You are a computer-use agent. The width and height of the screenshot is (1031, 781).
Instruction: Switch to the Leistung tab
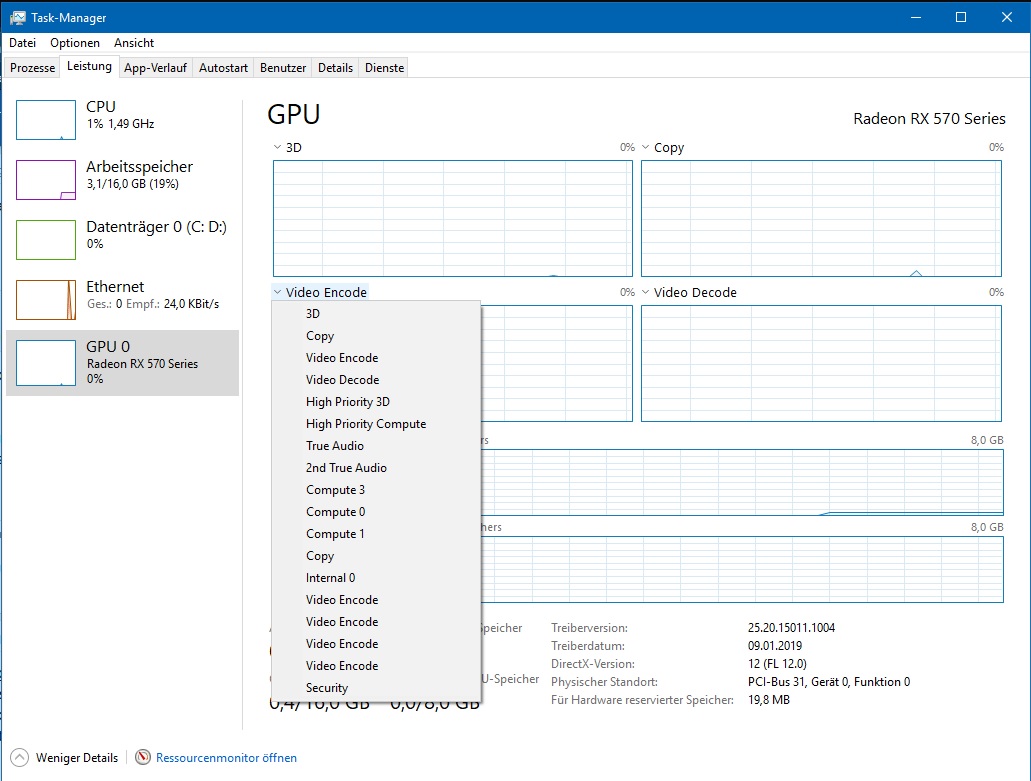pyautogui.click(x=89, y=66)
